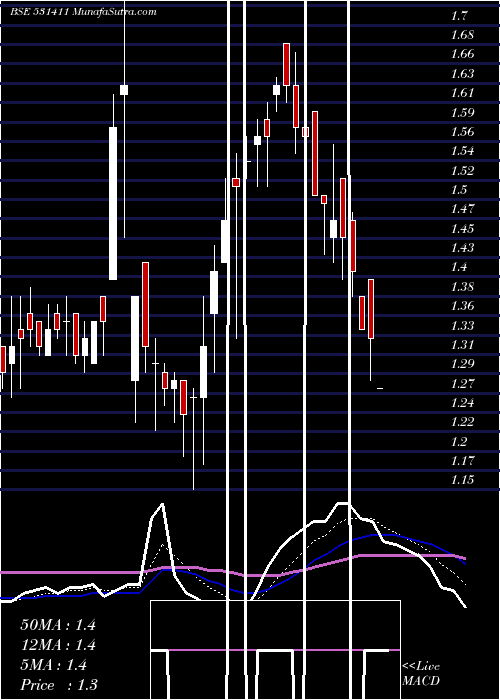
Task: Click the Price : 1.3 readout
Action: [x=59, y=685]
